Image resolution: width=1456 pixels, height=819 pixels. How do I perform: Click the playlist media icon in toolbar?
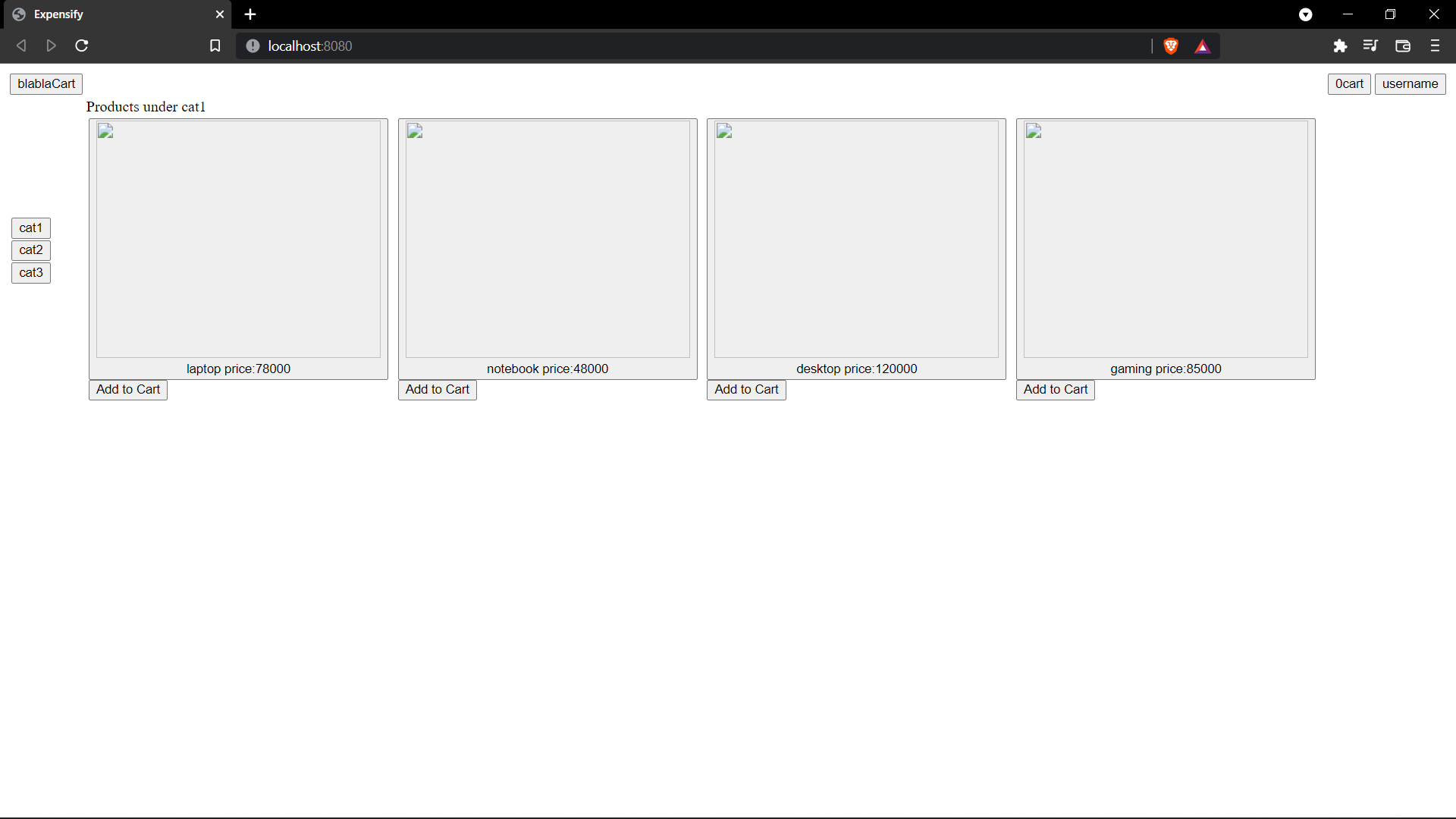click(1370, 46)
